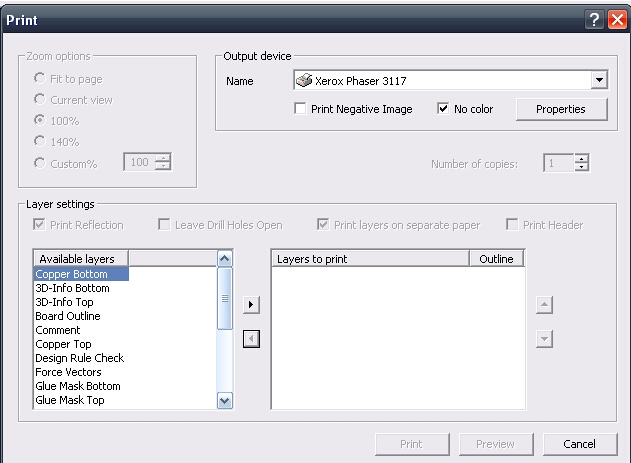This screenshot has width=631, height=463.
Task: Move print layer down in order
Action: [x=544, y=339]
